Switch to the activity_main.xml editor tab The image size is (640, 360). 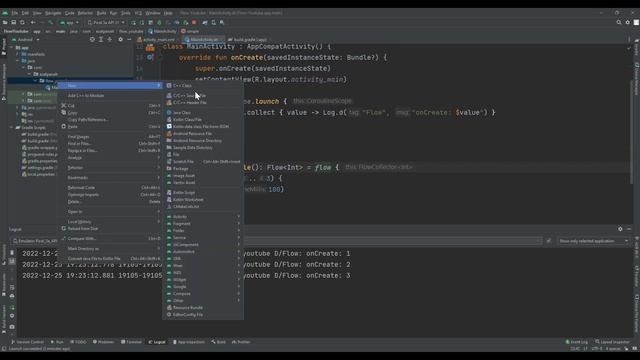(x=157, y=40)
